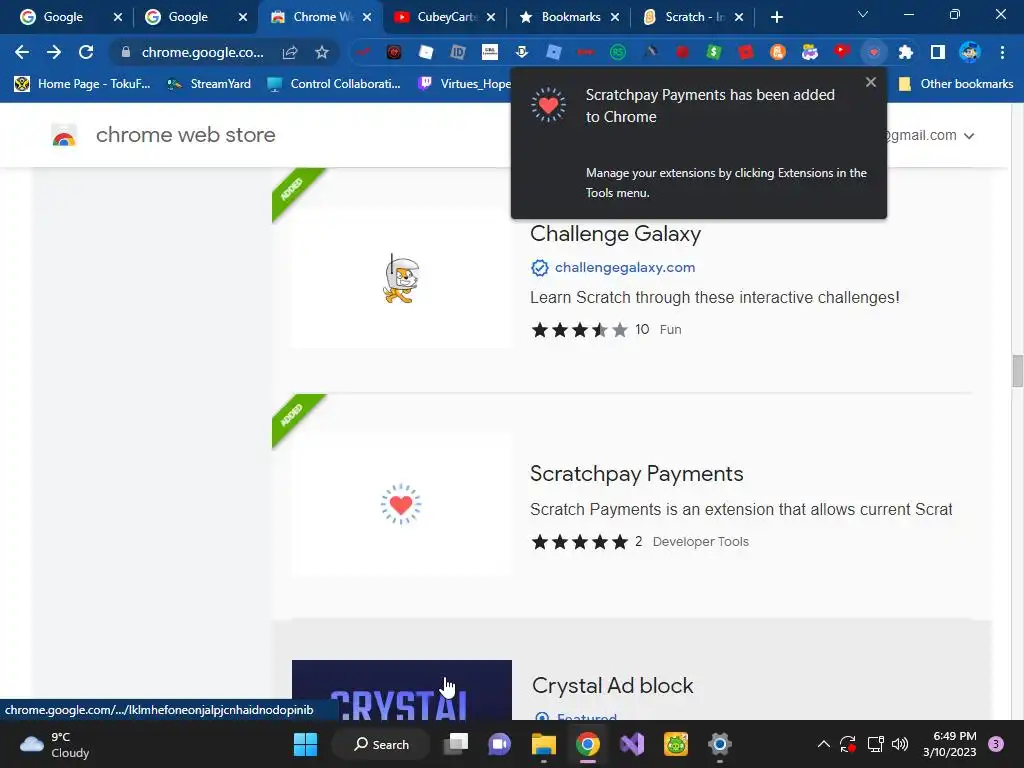
Task: Show hidden system tray icons
Action: 824,744
